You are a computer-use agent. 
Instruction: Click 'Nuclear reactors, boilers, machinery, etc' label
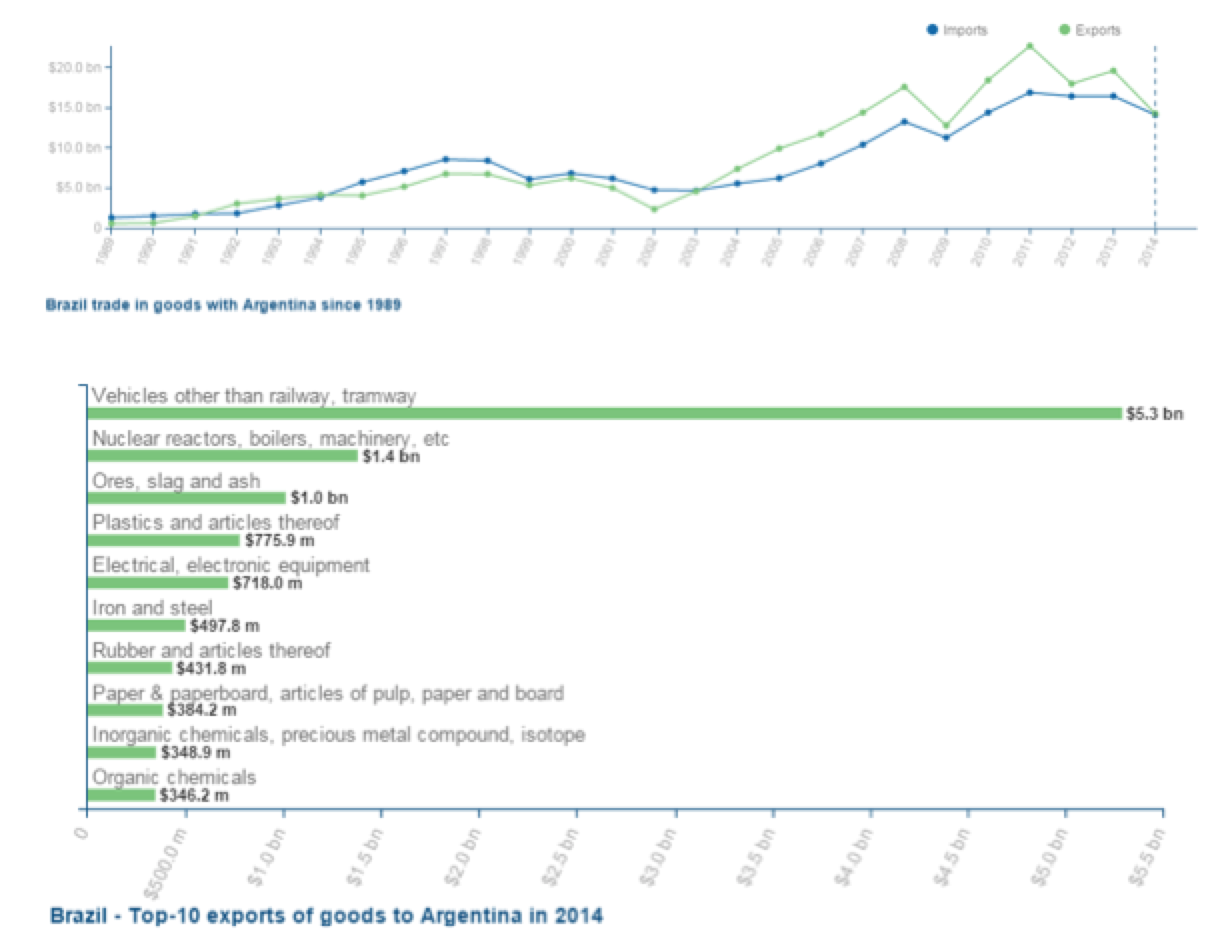click(271, 439)
